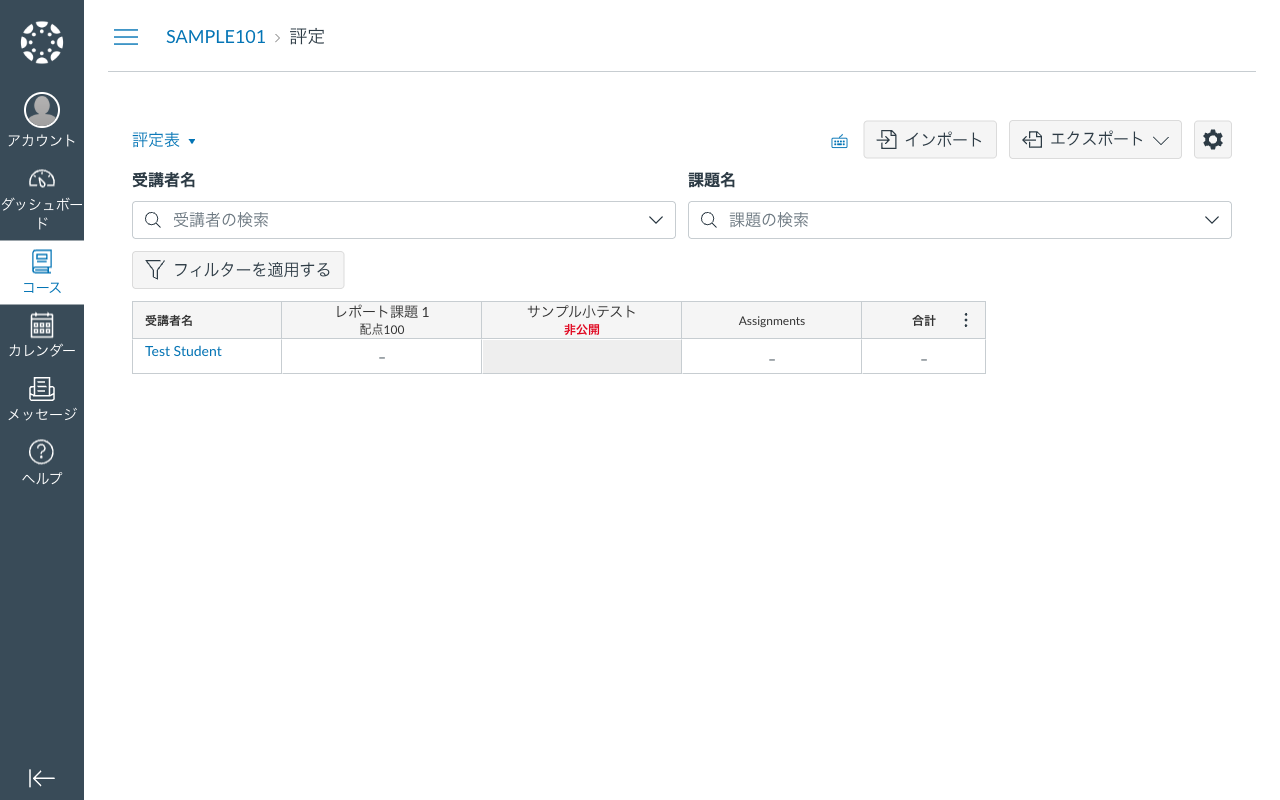Click the keyboard shortcuts icon

pyautogui.click(x=839, y=140)
